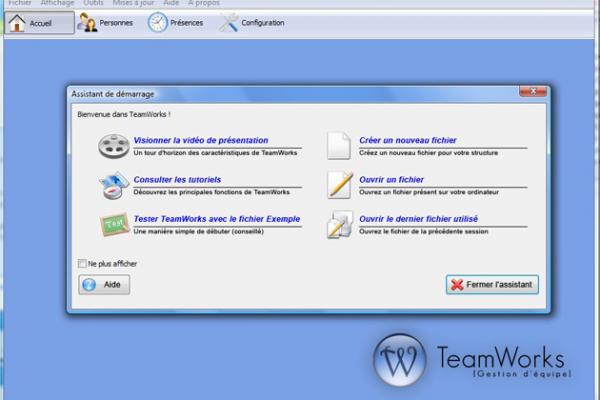Enable the Ne plus afficher checkbox
This screenshot has height=400, width=600.
[x=82, y=263]
